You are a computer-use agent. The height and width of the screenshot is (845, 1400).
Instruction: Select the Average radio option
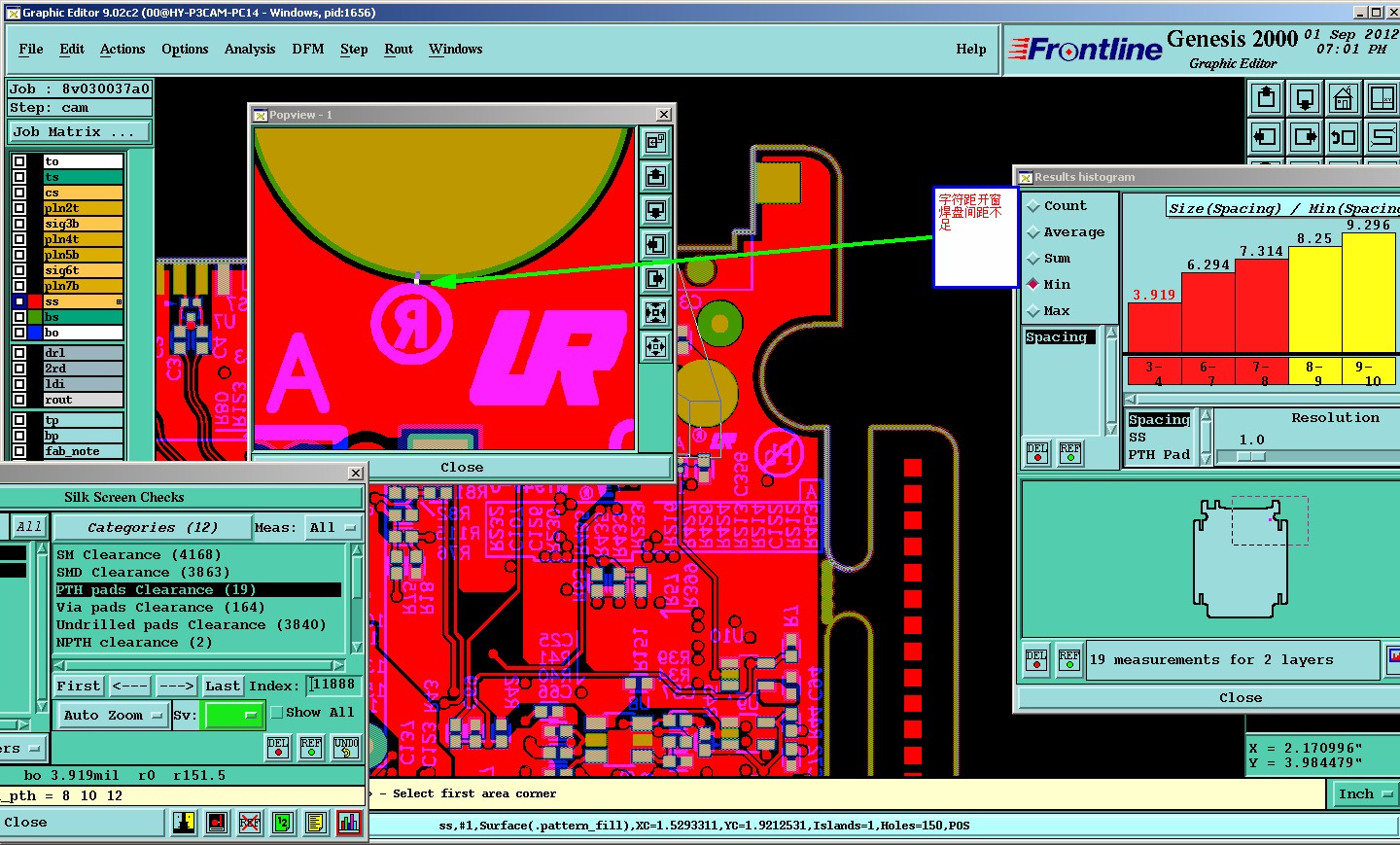[1033, 232]
